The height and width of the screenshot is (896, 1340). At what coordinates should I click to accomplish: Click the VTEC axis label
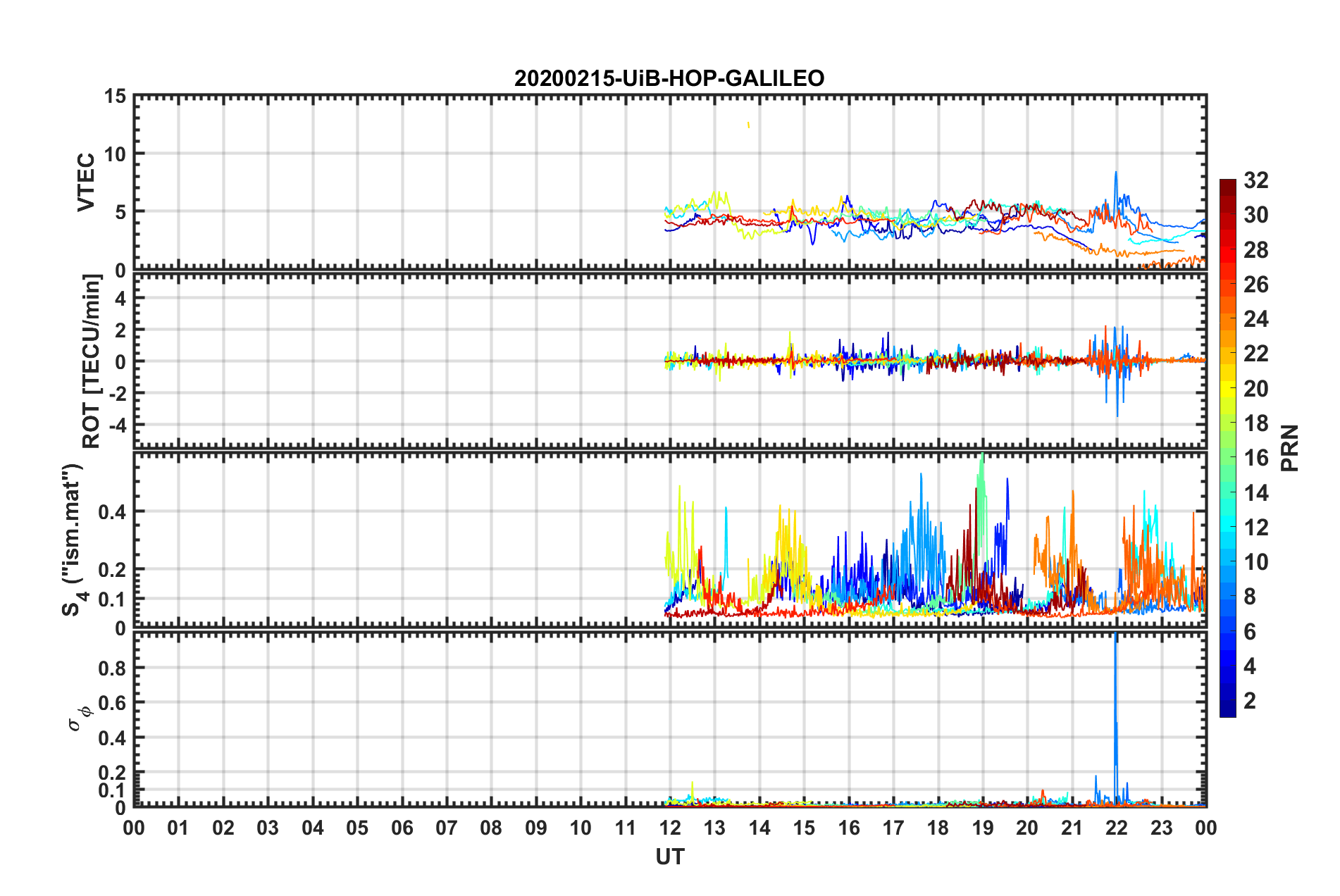coord(86,182)
